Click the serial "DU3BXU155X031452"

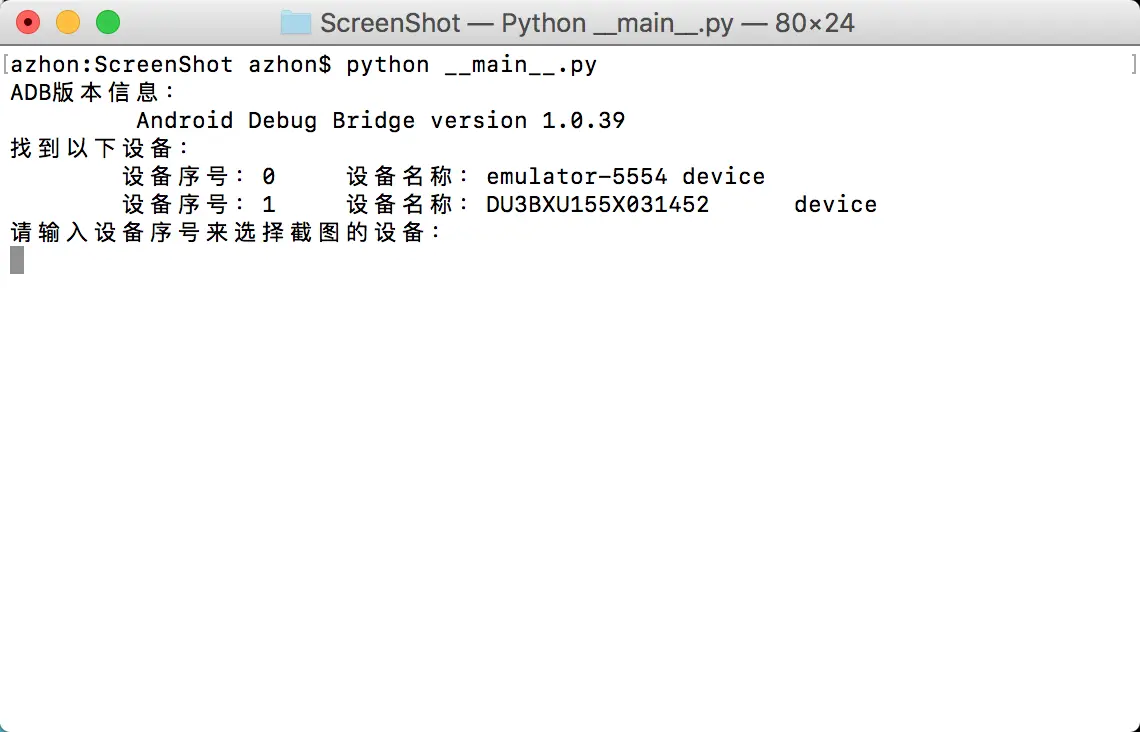click(598, 205)
